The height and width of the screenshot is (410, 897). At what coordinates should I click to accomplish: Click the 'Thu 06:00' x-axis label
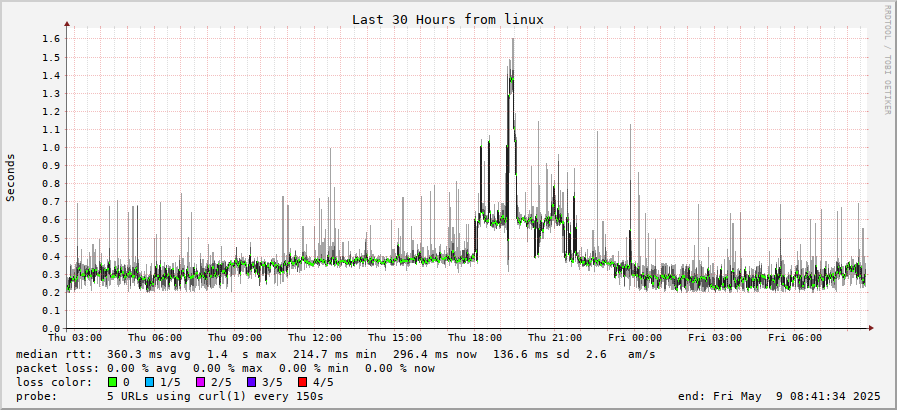point(155,338)
